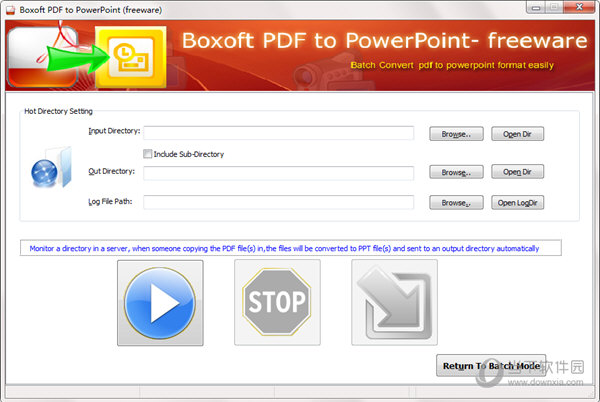Click the grey STOP sign button
This screenshot has width=600, height=402.
coord(277,302)
